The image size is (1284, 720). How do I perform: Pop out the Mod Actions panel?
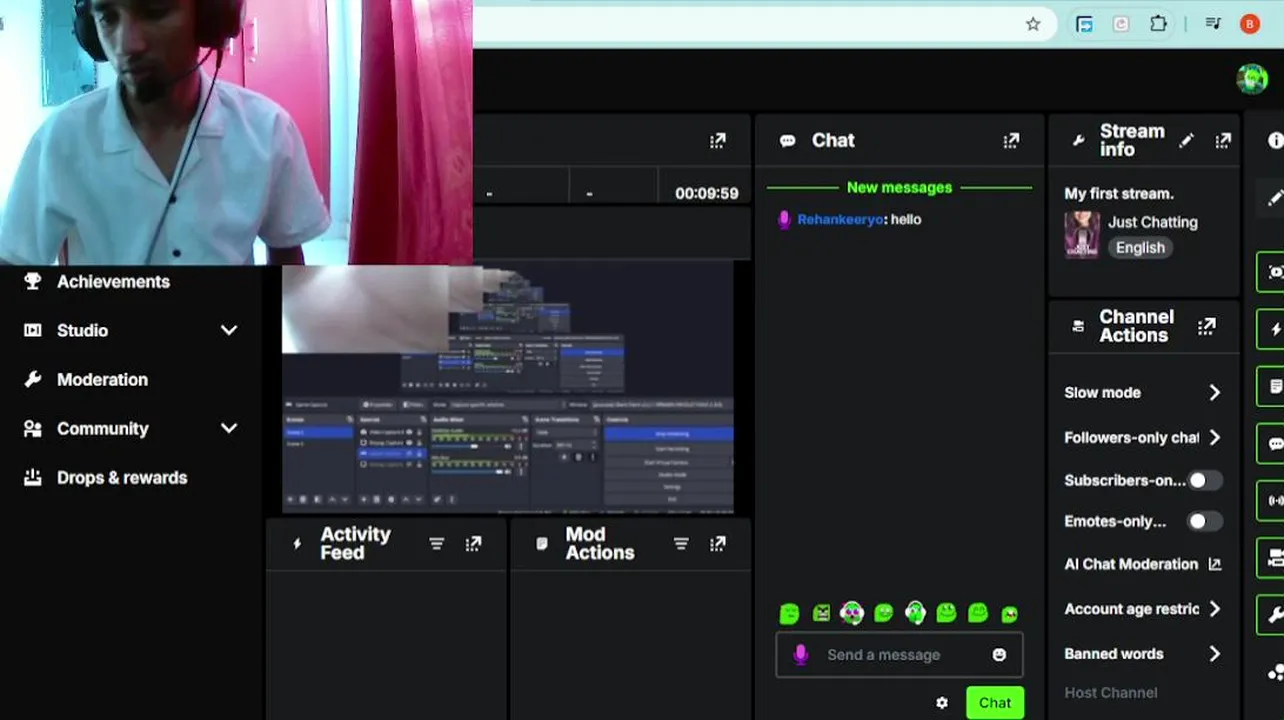coord(717,544)
